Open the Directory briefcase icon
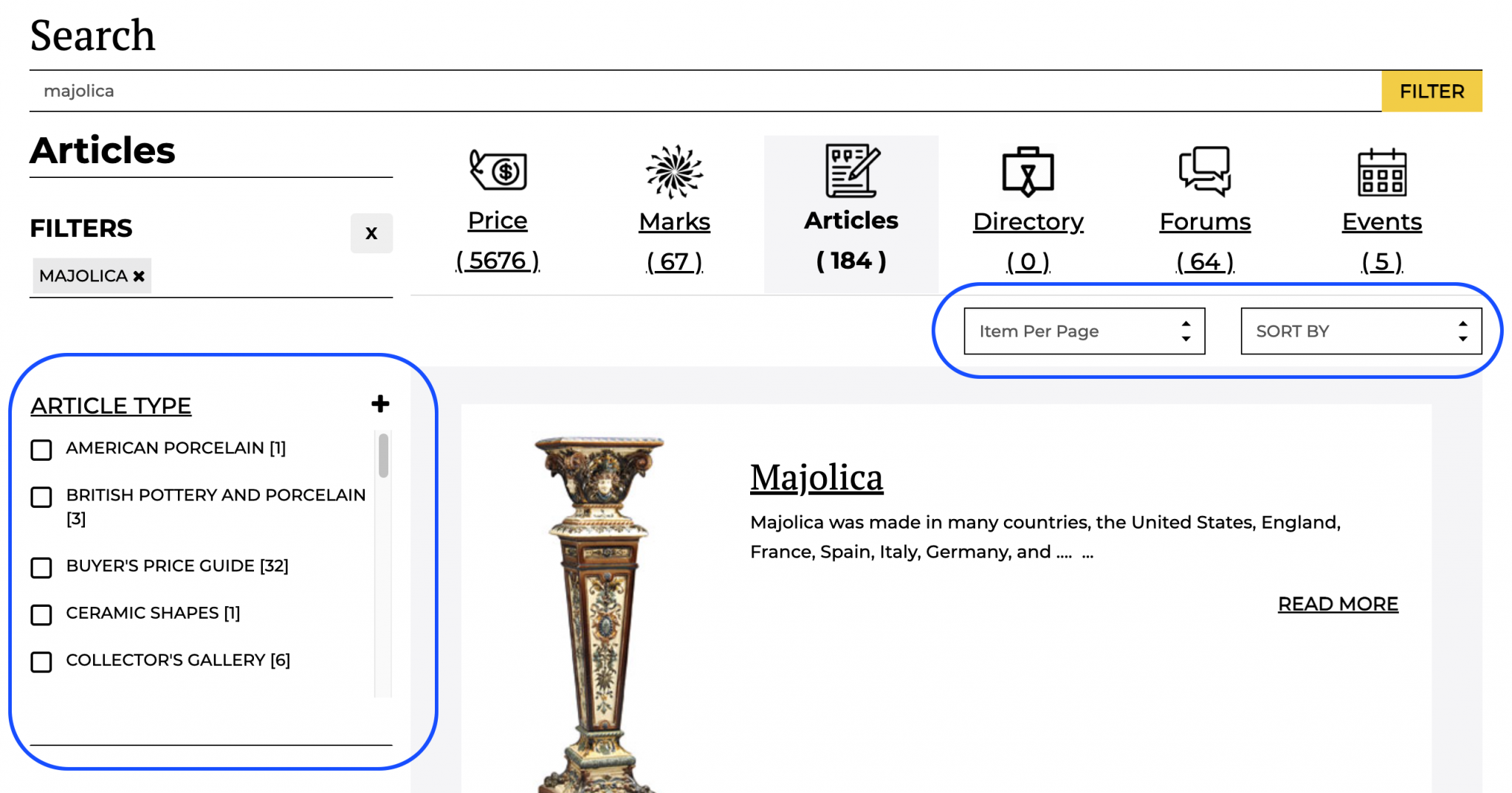The image size is (1512, 793). [1028, 171]
